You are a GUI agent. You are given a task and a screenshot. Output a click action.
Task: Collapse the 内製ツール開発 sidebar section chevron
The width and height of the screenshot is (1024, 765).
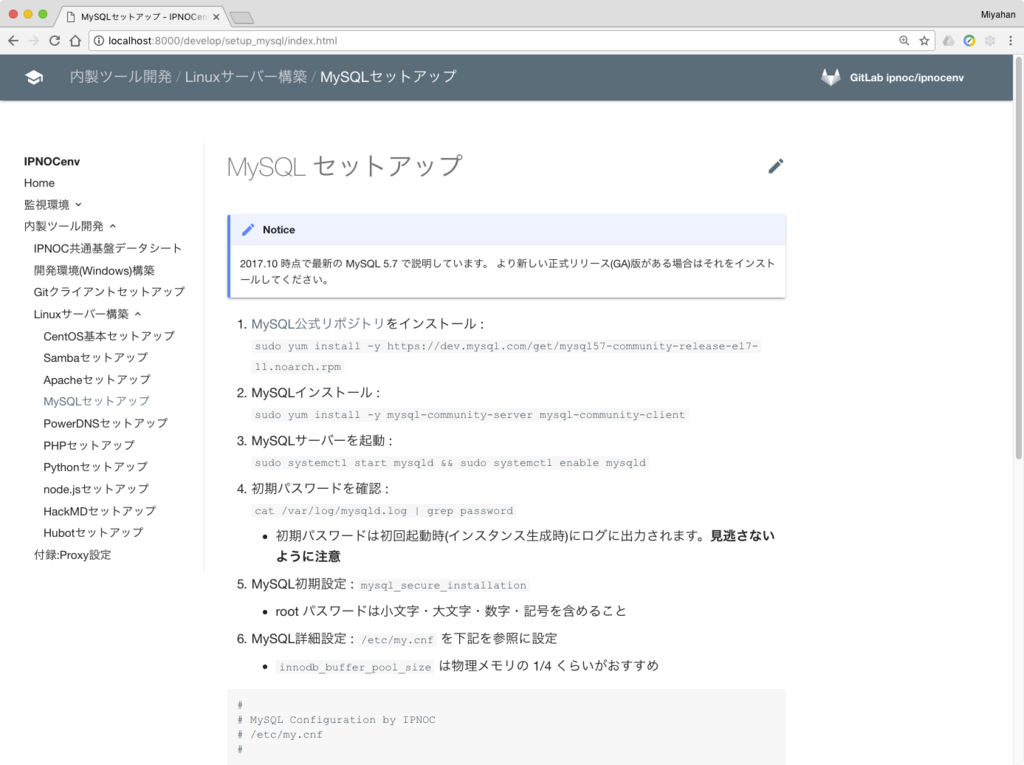point(113,226)
